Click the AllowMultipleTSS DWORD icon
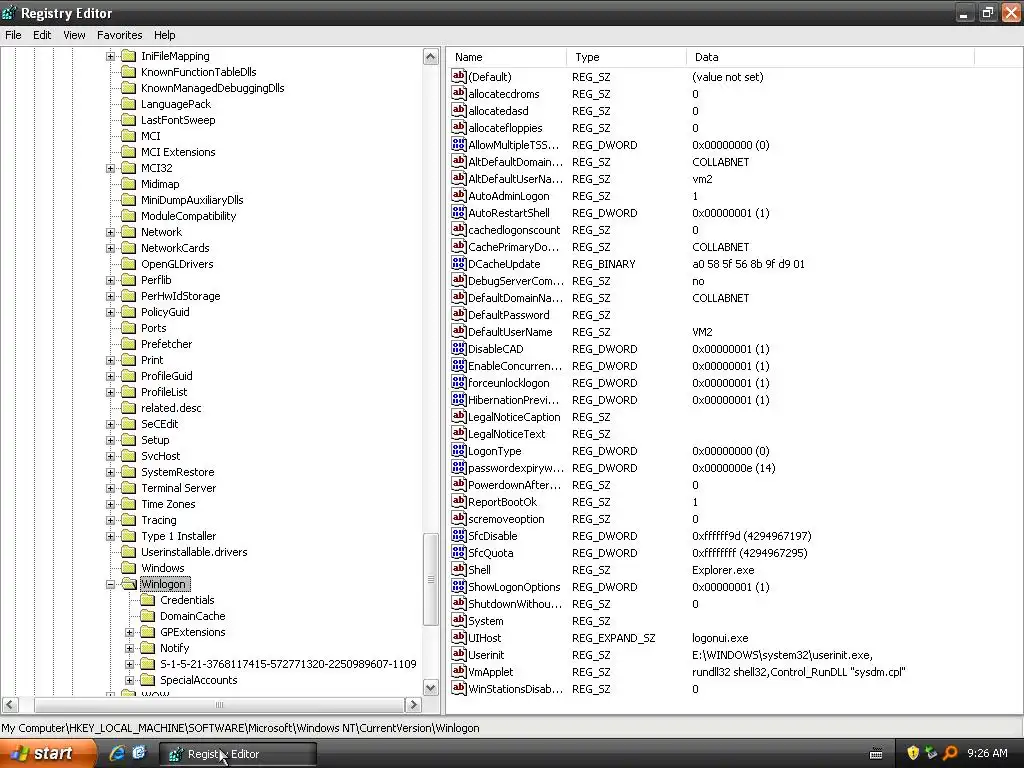Image resolution: width=1024 pixels, height=768 pixels. (458, 144)
